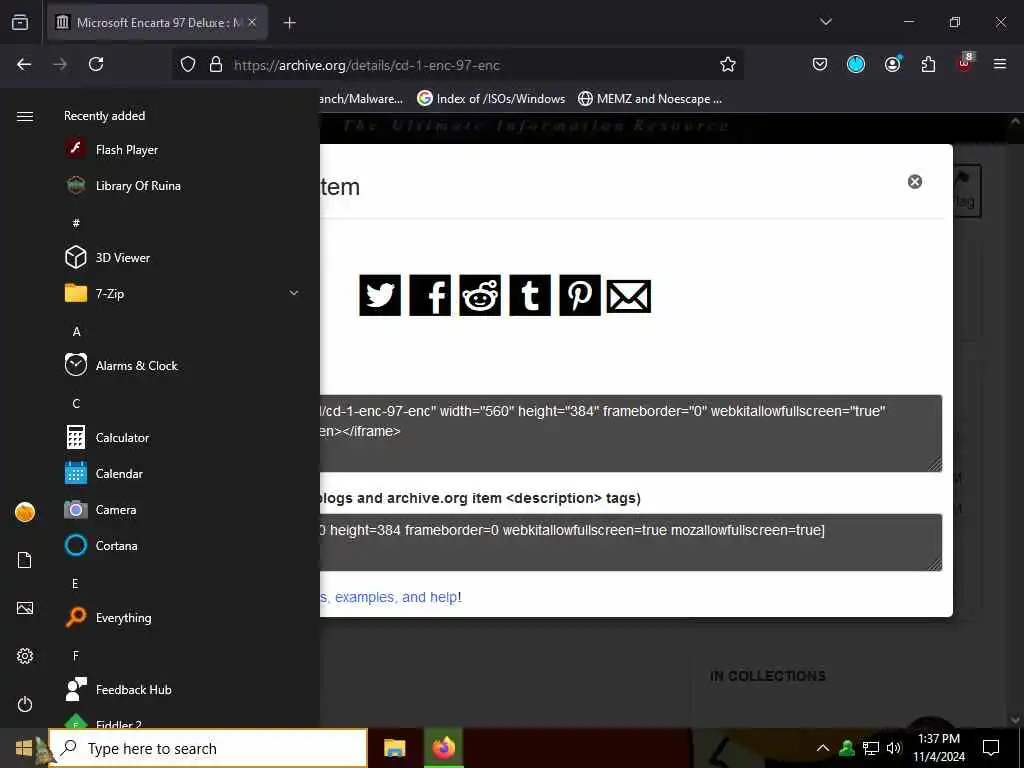Open Pictures from Start sidebar

25,608
